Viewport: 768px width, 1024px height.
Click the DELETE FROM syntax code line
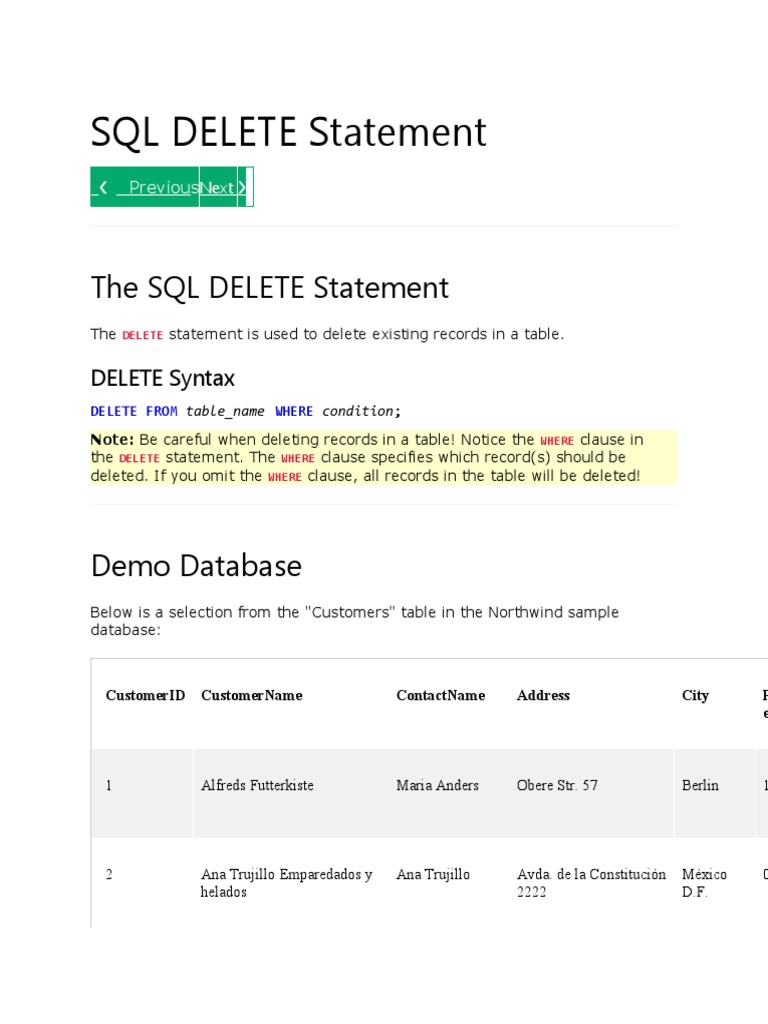(x=245, y=411)
